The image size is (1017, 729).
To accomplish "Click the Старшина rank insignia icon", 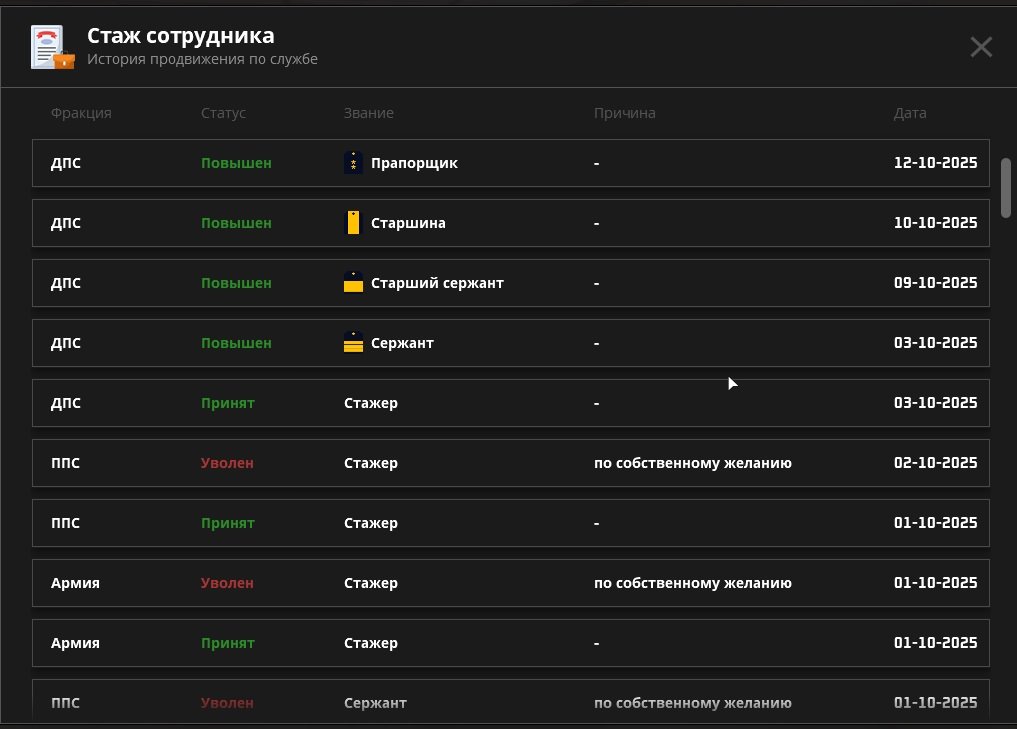I will [x=353, y=223].
